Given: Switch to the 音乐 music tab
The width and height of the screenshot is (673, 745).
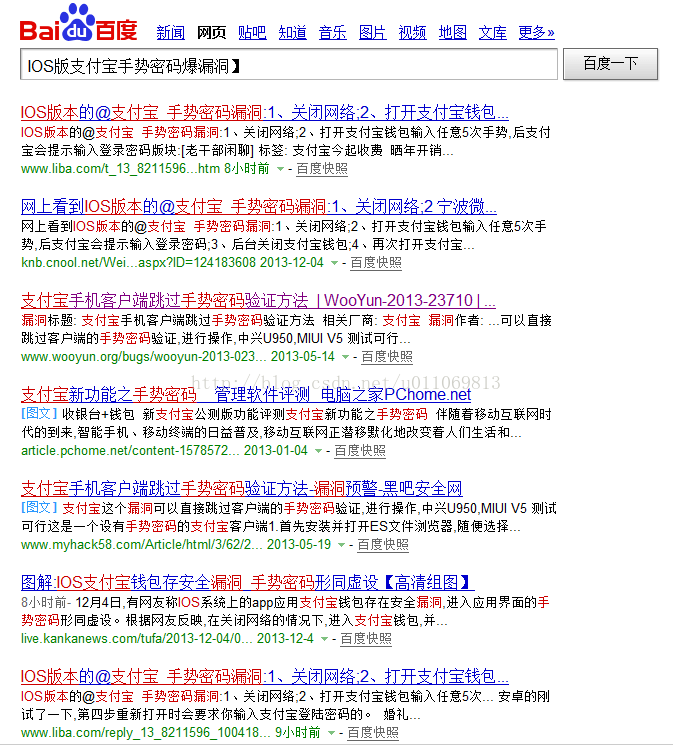Looking at the screenshot, I should click(332, 32).
